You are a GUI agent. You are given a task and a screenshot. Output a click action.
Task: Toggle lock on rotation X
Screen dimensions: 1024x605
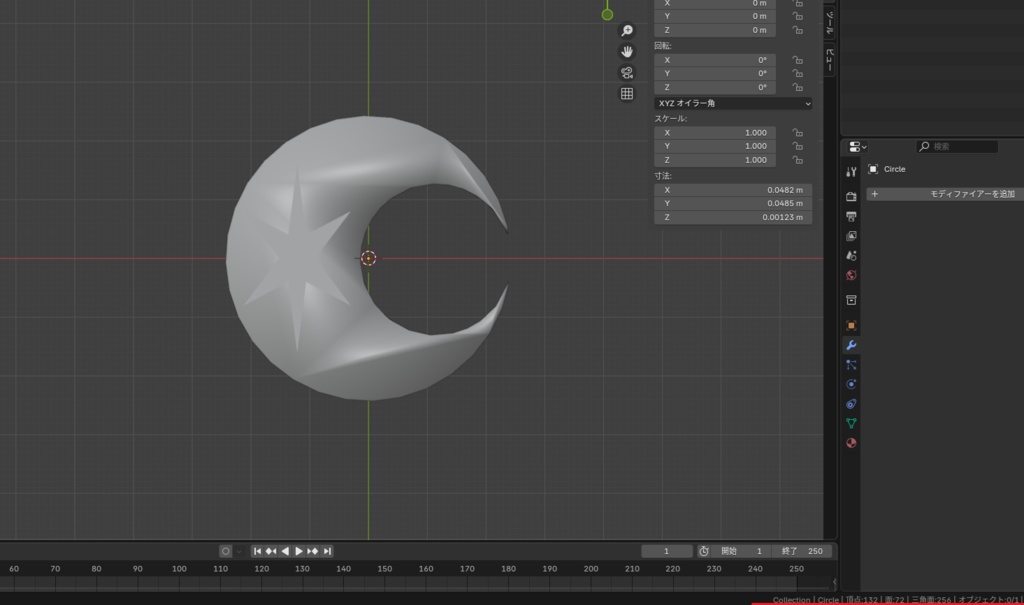(797, 60)
